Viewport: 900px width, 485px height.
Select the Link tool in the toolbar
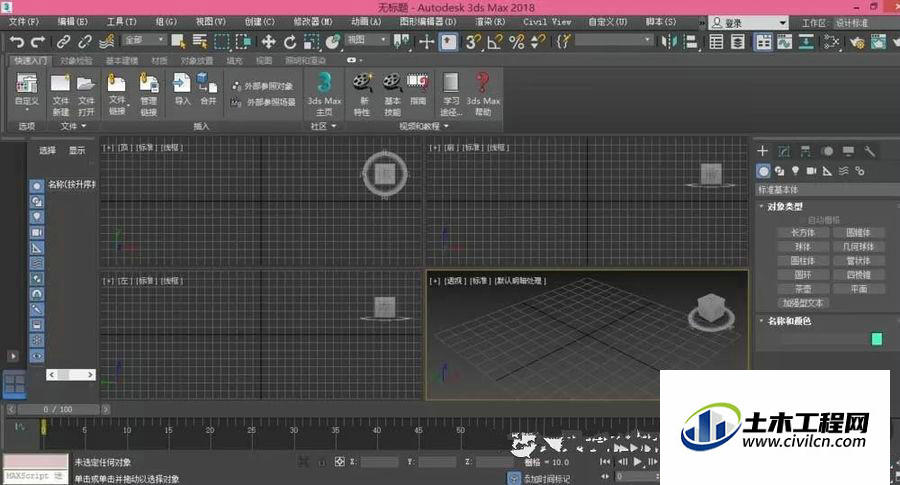63,42
